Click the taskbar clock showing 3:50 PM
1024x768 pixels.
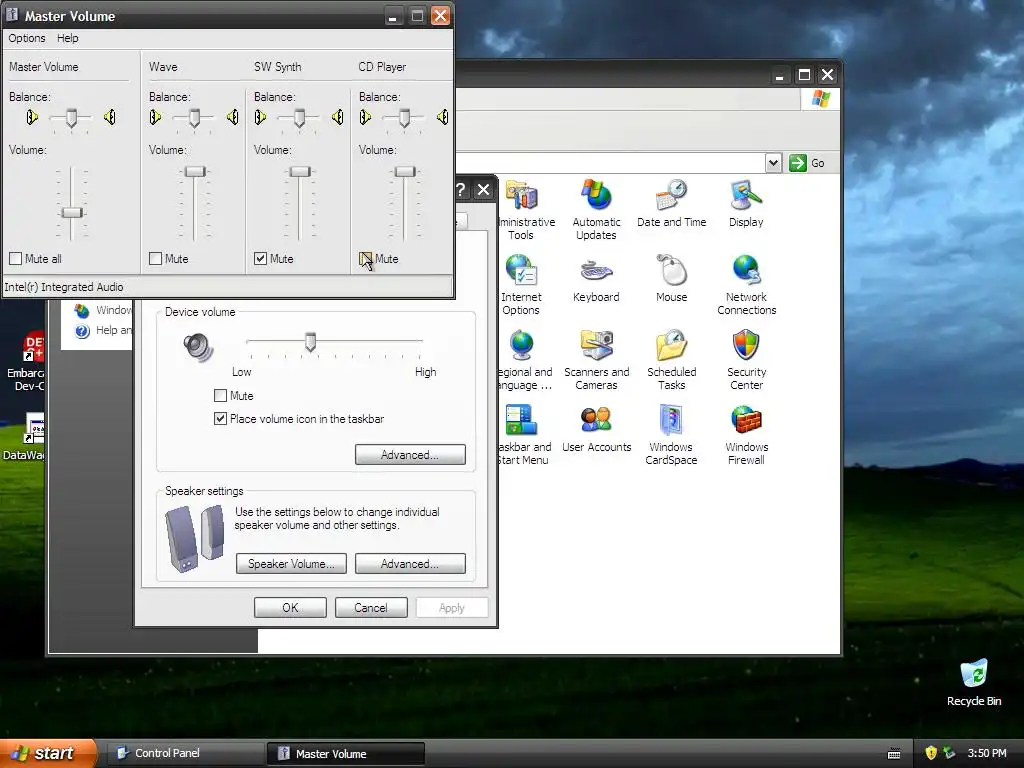(987, 753)
